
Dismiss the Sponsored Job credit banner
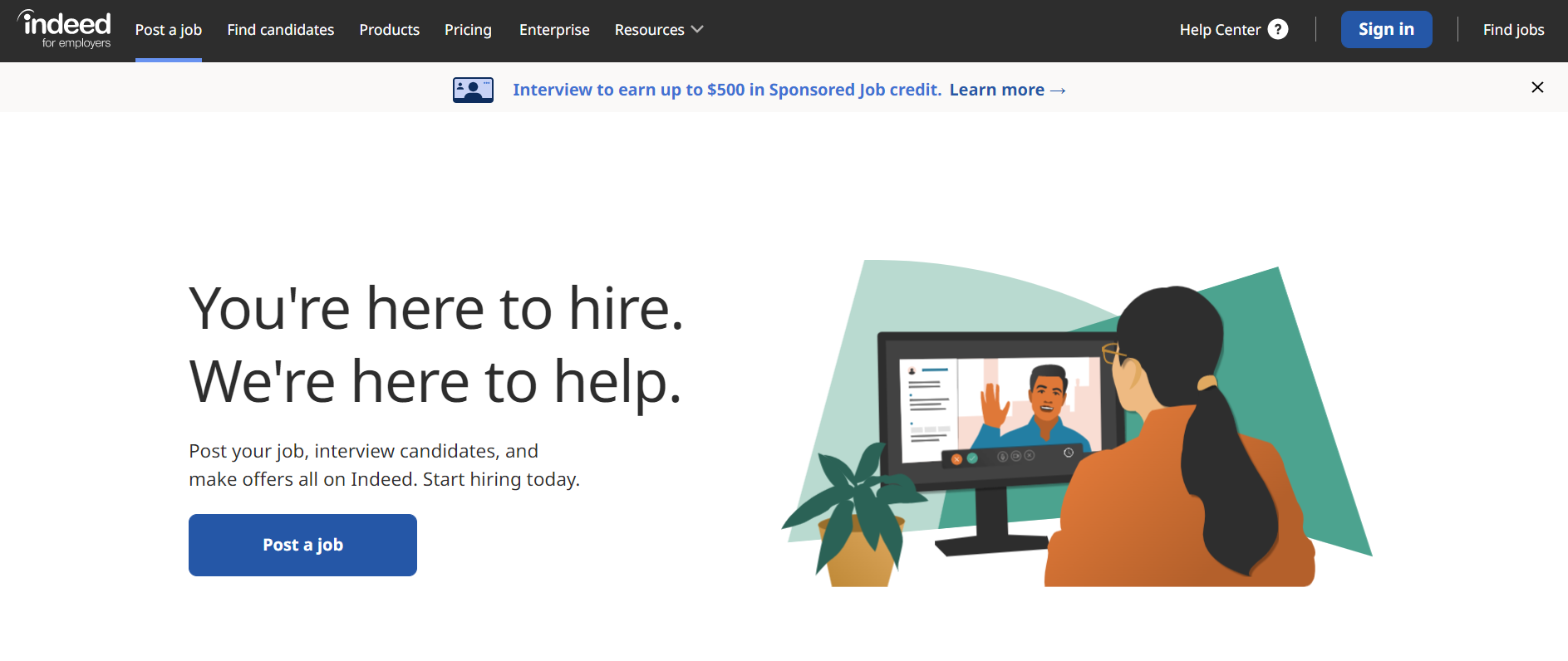1537,87
